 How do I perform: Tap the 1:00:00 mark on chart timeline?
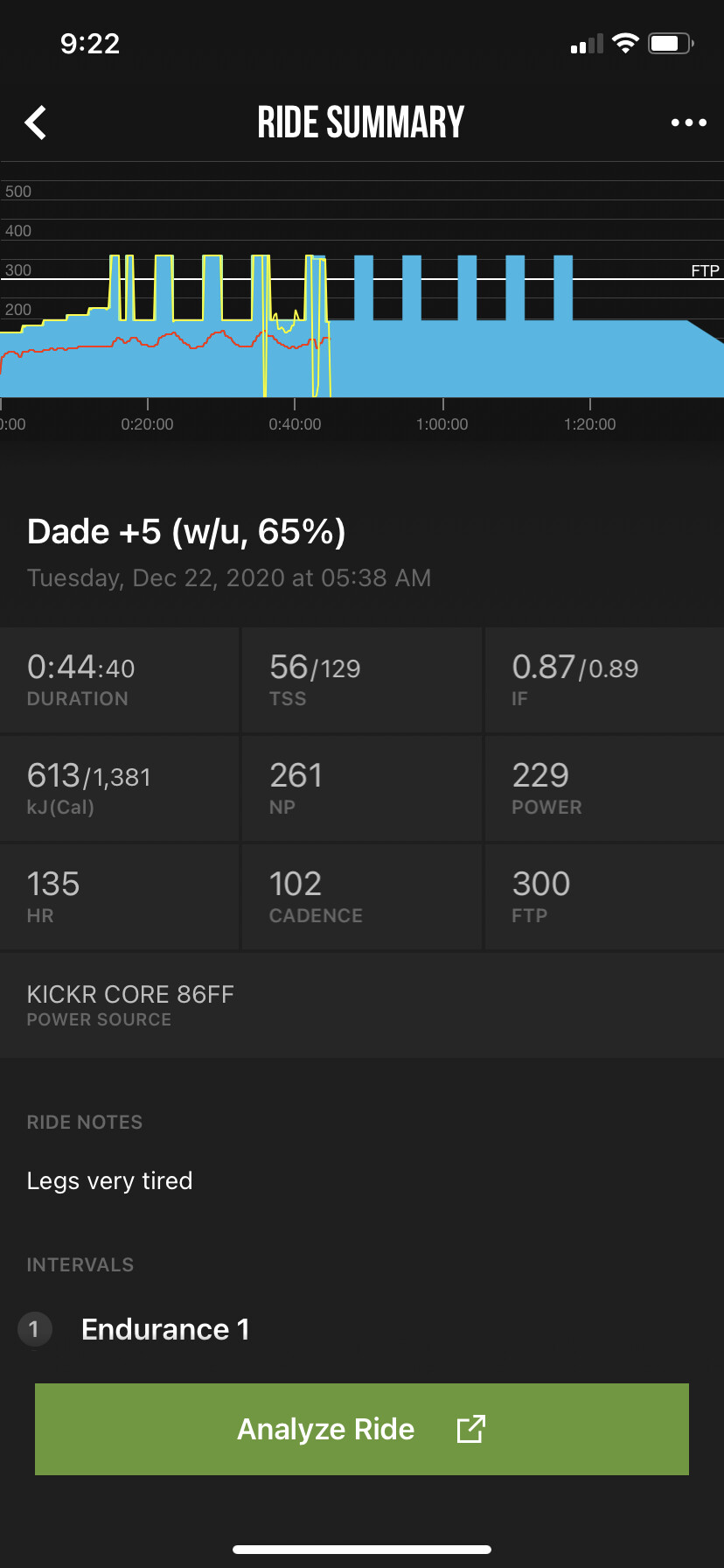[442, 424]
